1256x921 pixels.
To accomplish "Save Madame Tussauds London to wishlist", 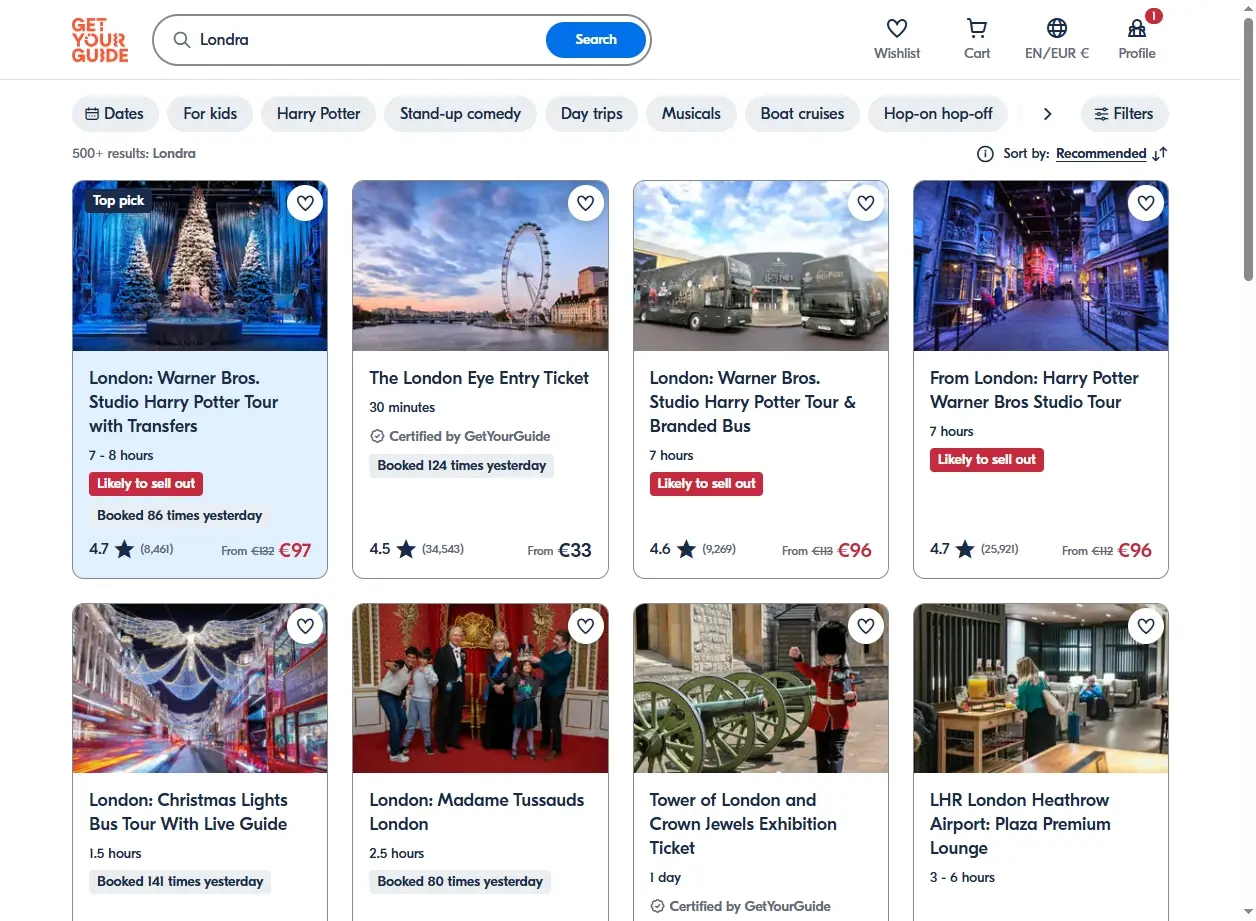I will tap(586, 626).
